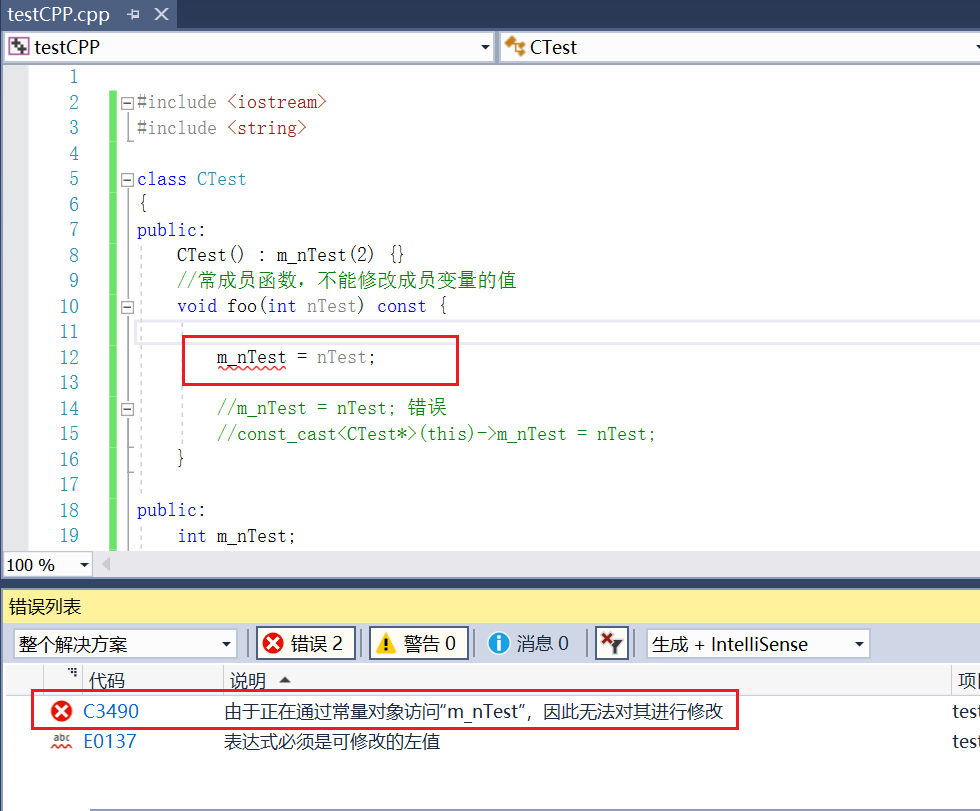Click the 项 column header

[968, 680]
